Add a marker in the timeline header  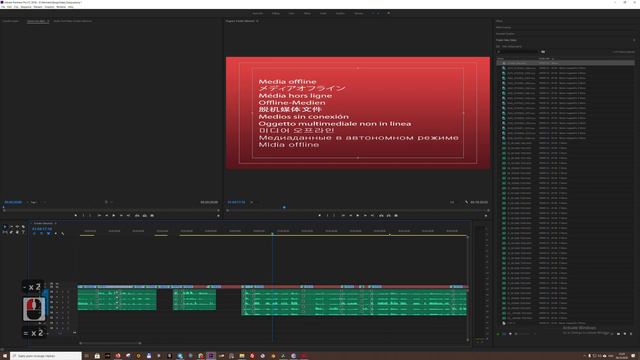pos(56,233)
